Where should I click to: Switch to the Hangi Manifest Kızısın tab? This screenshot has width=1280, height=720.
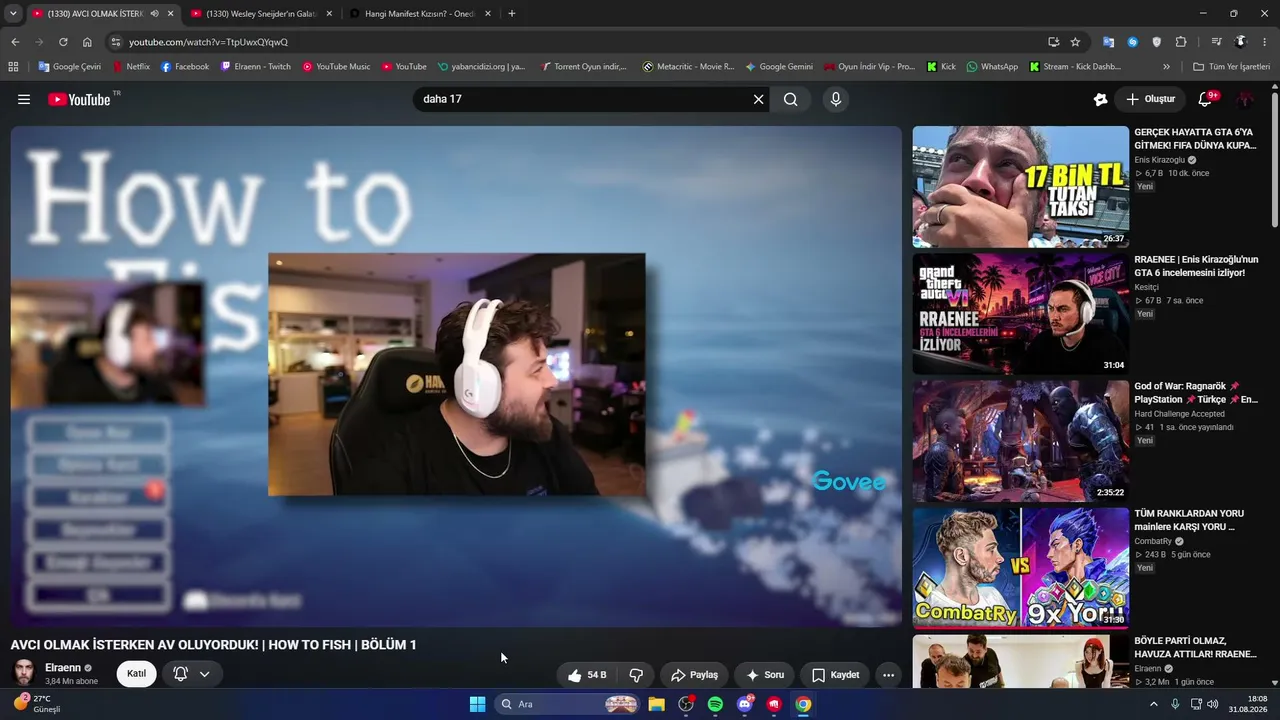click(x=419, y=14)
